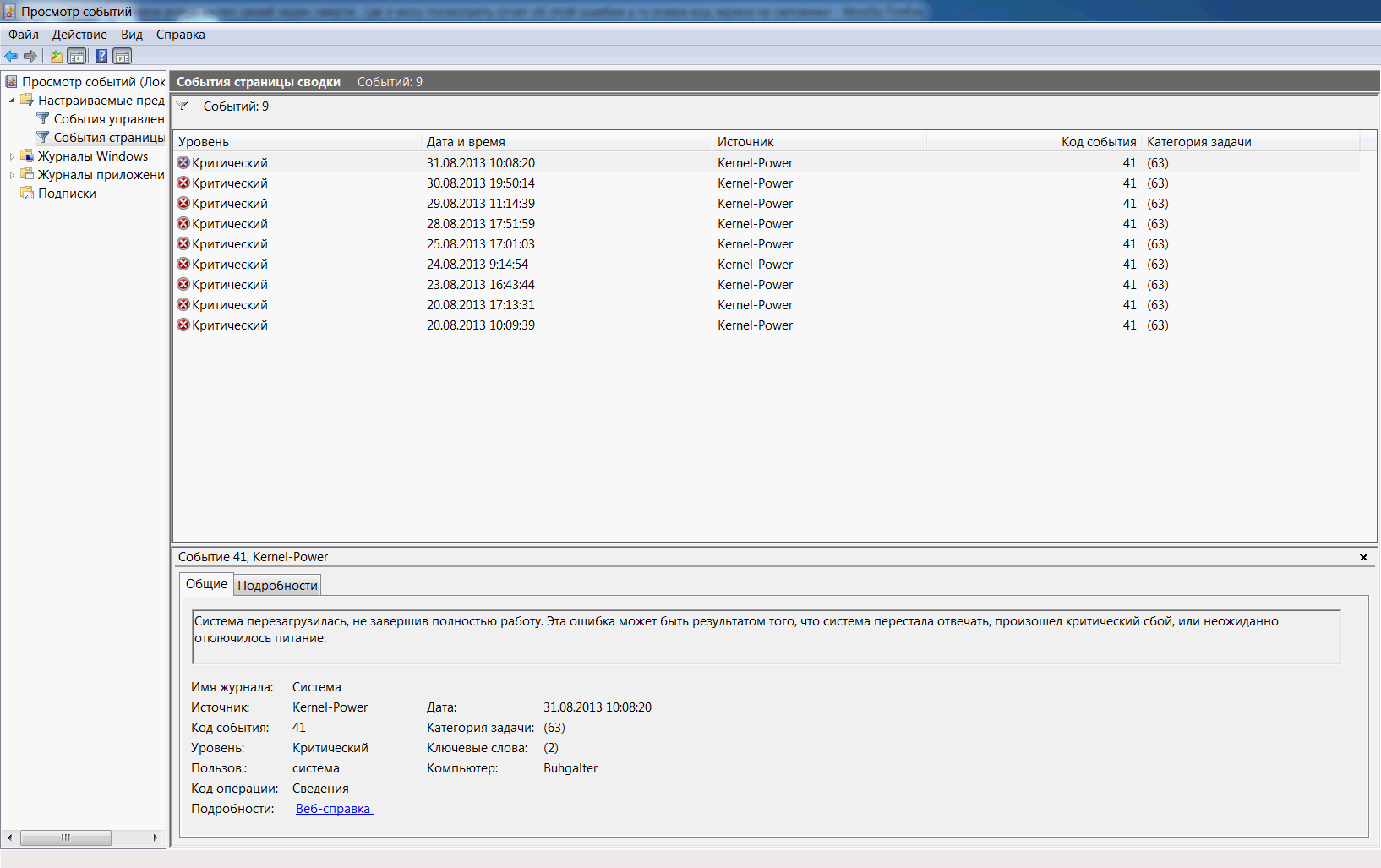Select the Настраиваемые представления folder icon
Image resolution: width=1381 pixels, height=868 pixels.
(x=27, y=101)
